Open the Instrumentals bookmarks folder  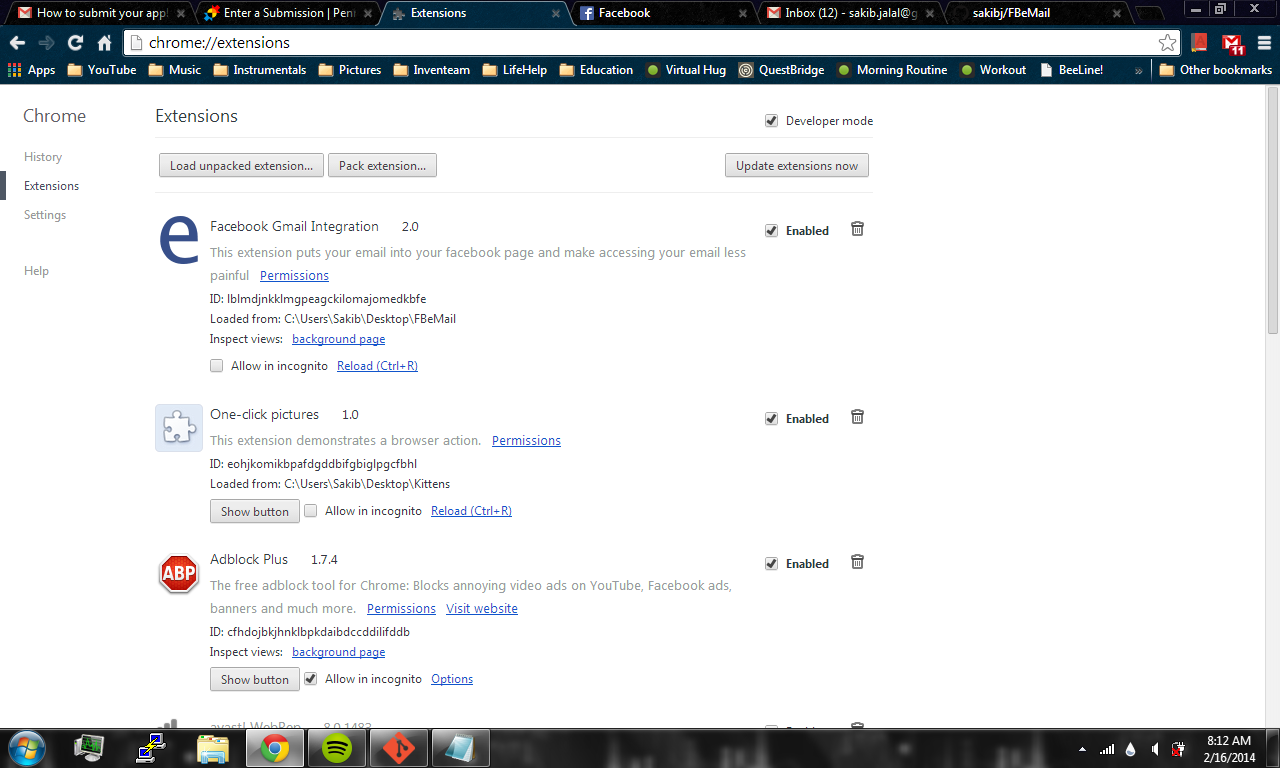click(x=259, y=70)
